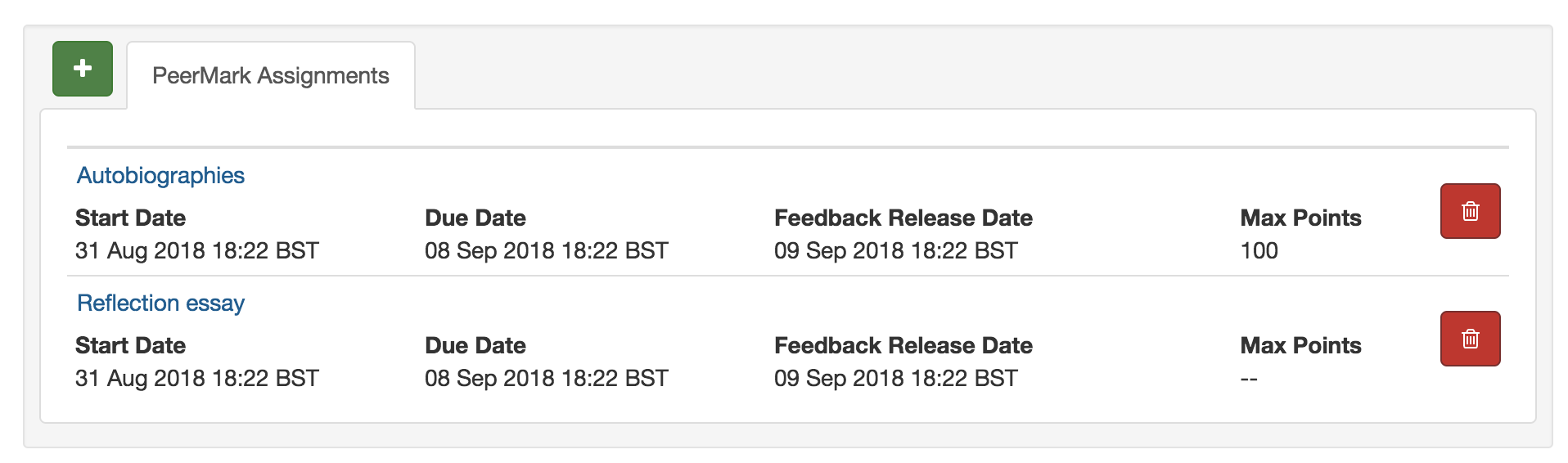Click Reflection essay due date value 08 Sep 2018
The image size is (1568, 463).
pyautogui.click(x=547, y=378)
